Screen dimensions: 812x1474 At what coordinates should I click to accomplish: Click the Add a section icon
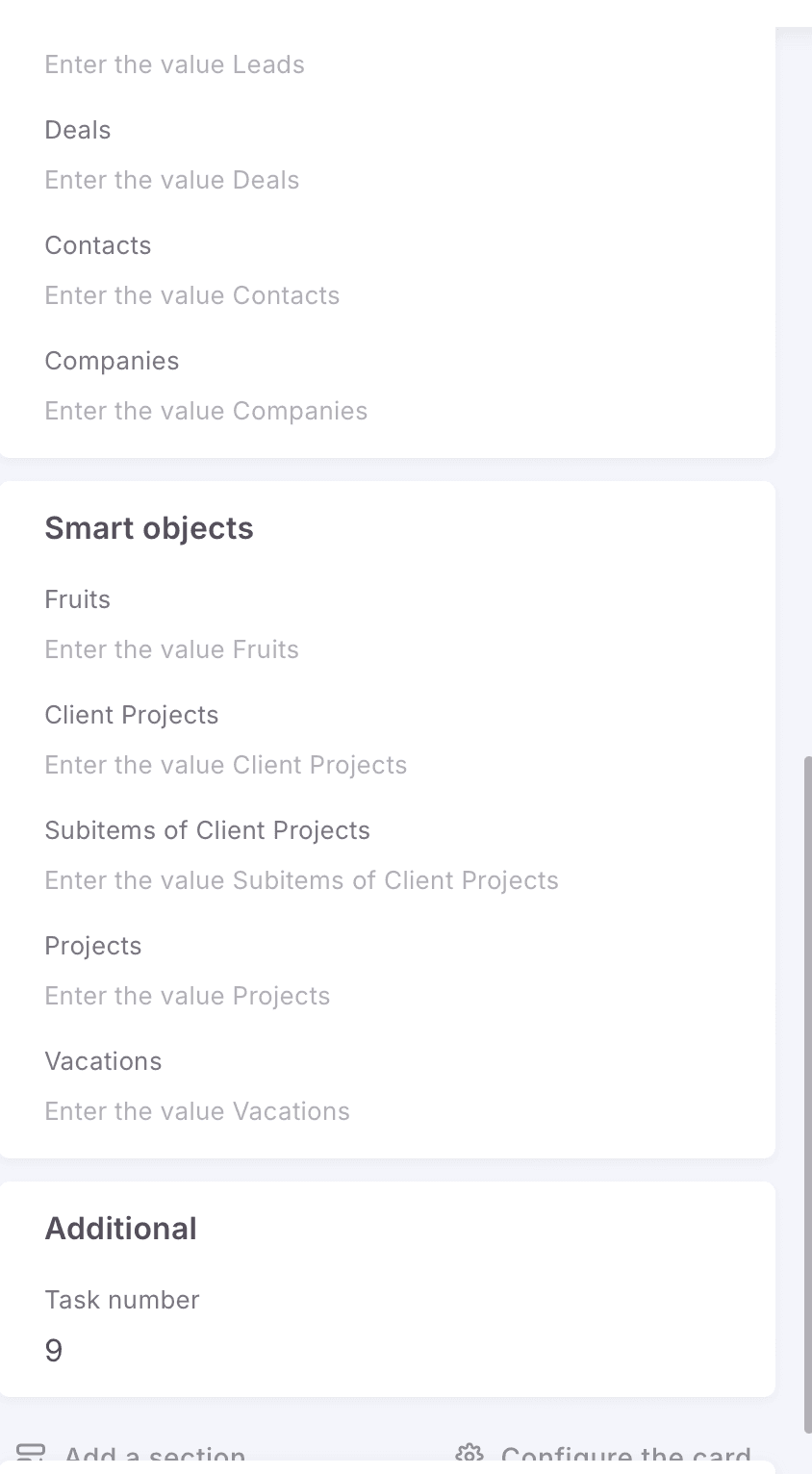[31, 1454]
